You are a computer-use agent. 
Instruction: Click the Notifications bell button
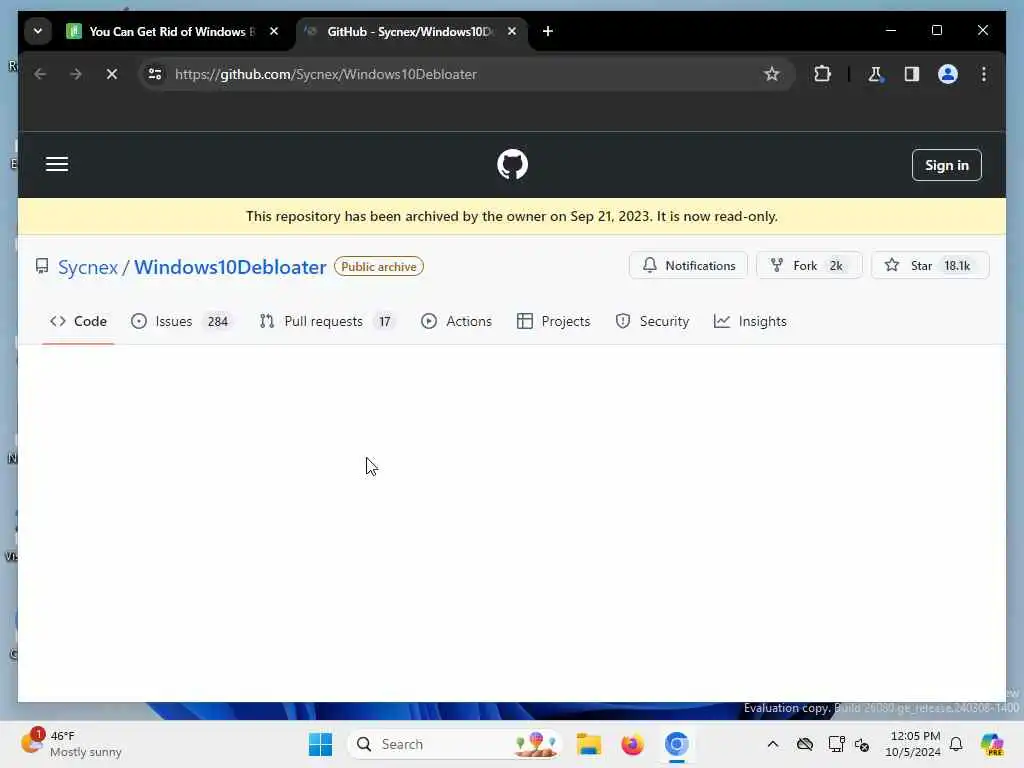(688, 265)
